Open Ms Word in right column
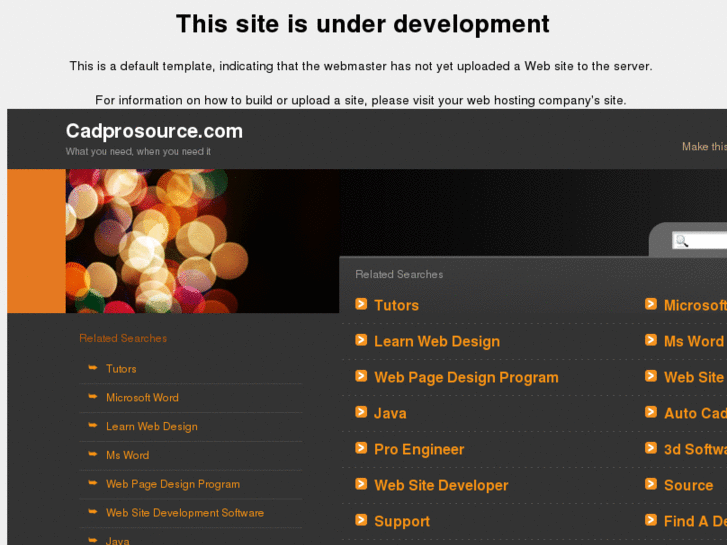This screenshot has height=545, width=727. coord(694,341)
